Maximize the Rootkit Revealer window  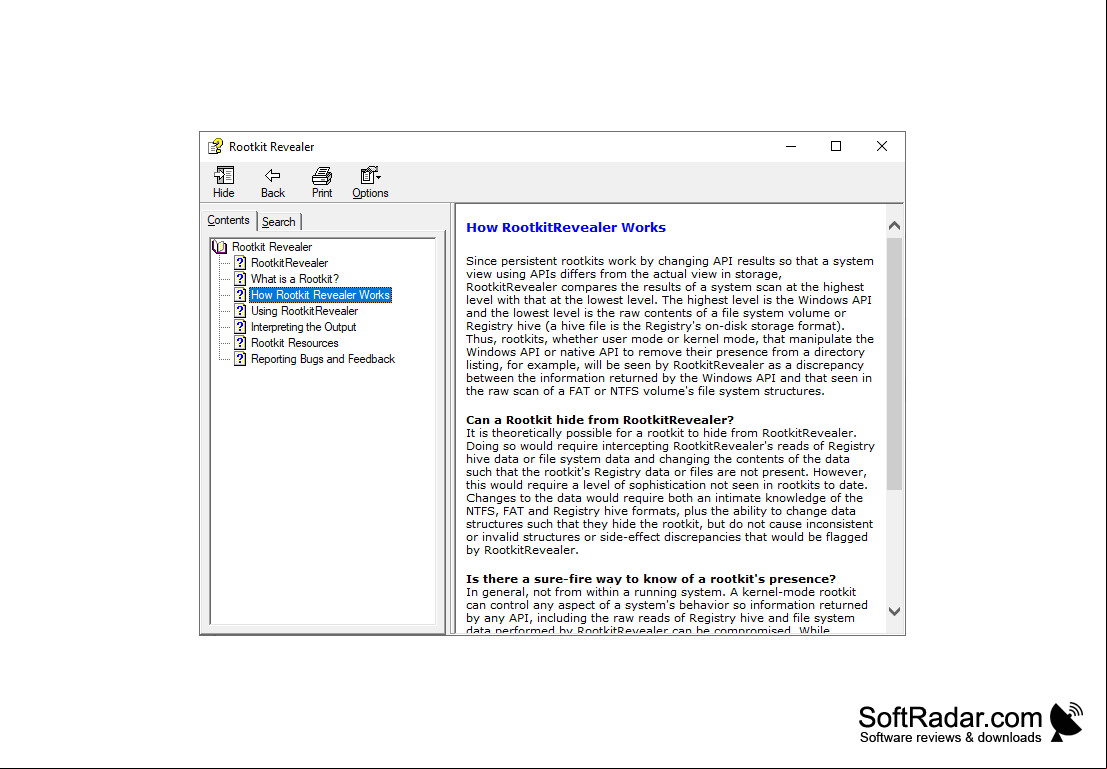[x=836, y=146]
